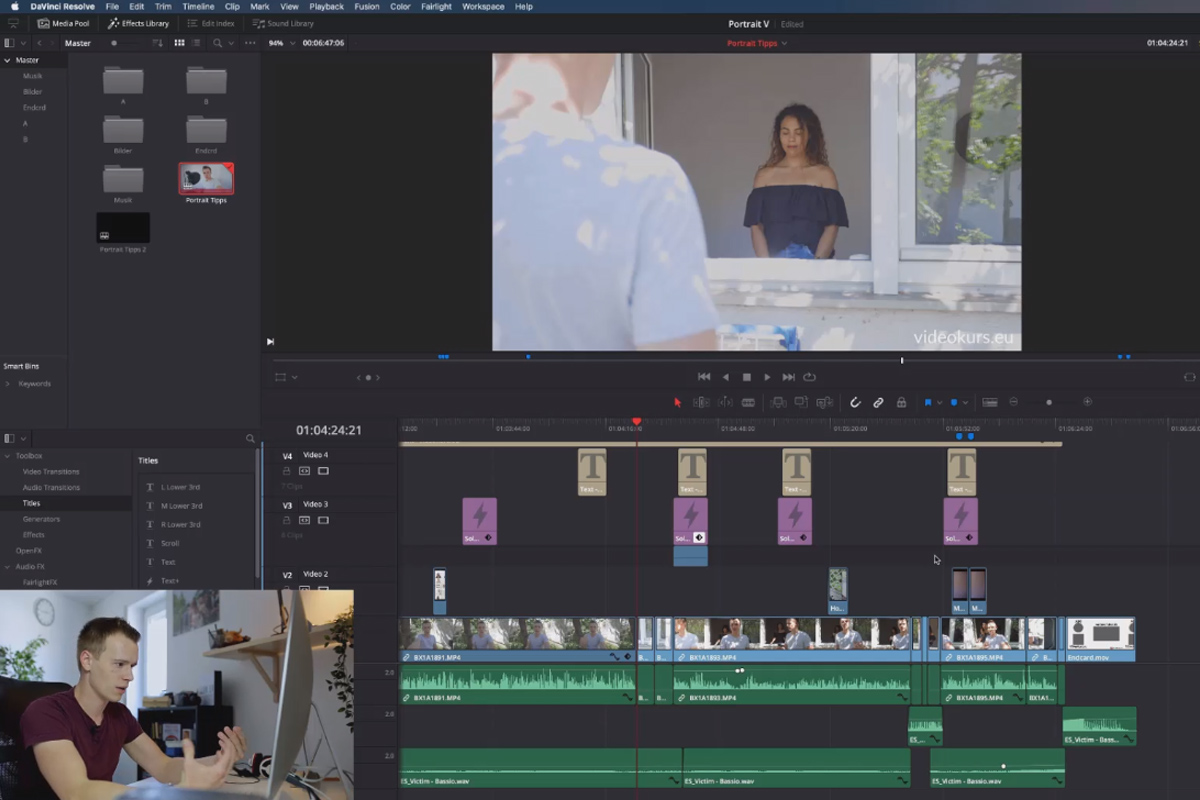Click the Overwrite Clip icon
The image size is (1200, 800).
801,402
